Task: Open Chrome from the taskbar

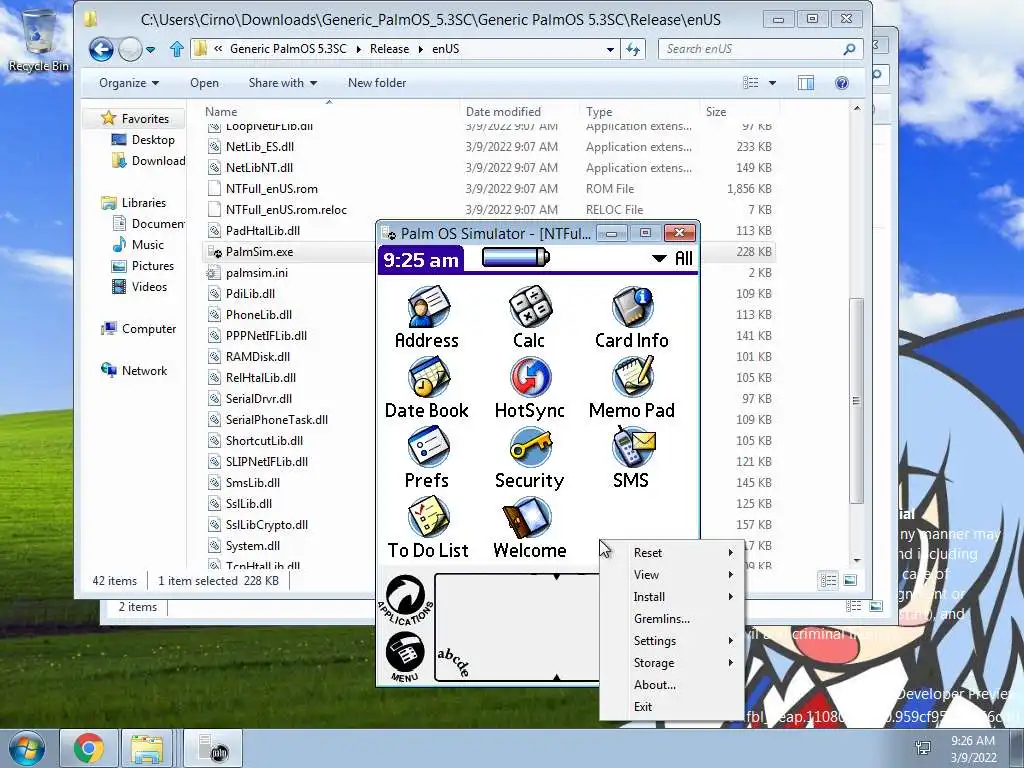Action: tap(89, 748)
